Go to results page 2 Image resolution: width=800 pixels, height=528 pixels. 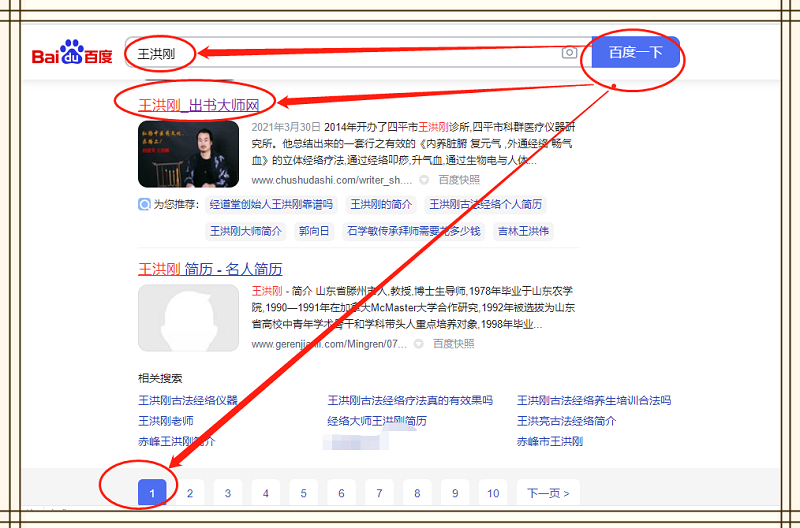click(x=189, y=493)
